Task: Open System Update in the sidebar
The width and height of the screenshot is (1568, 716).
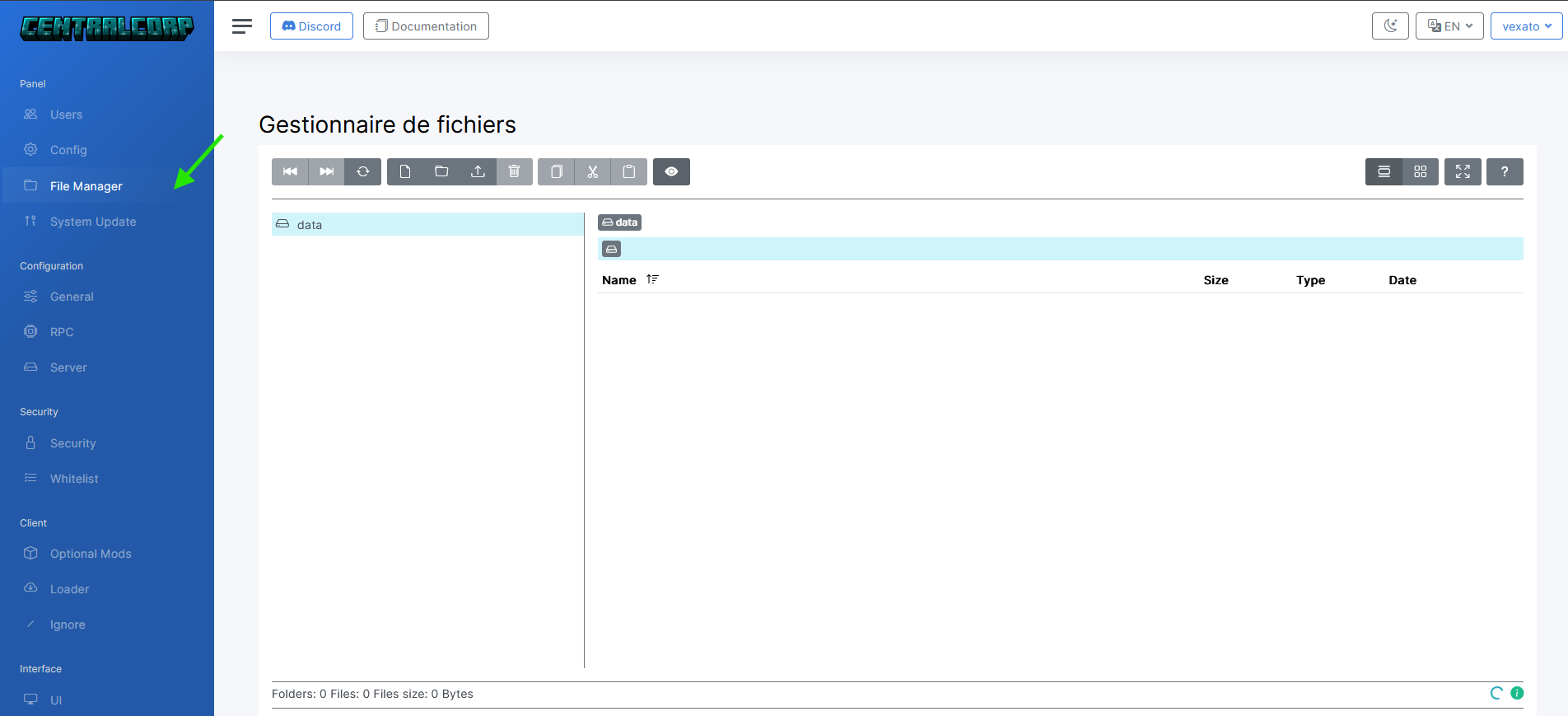Action: (x=93, y=222)
